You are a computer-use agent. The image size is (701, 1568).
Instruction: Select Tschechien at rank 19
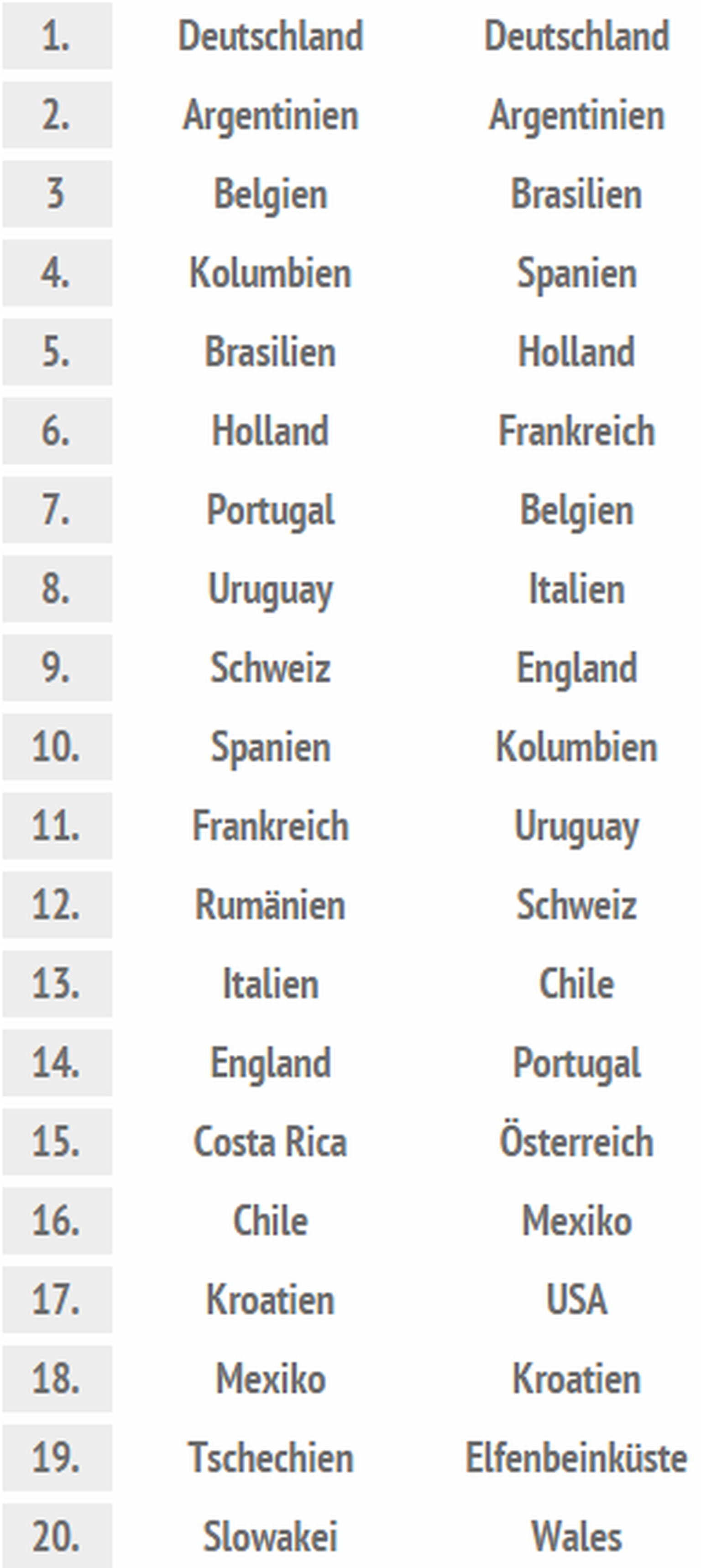tap(270, 1458)
